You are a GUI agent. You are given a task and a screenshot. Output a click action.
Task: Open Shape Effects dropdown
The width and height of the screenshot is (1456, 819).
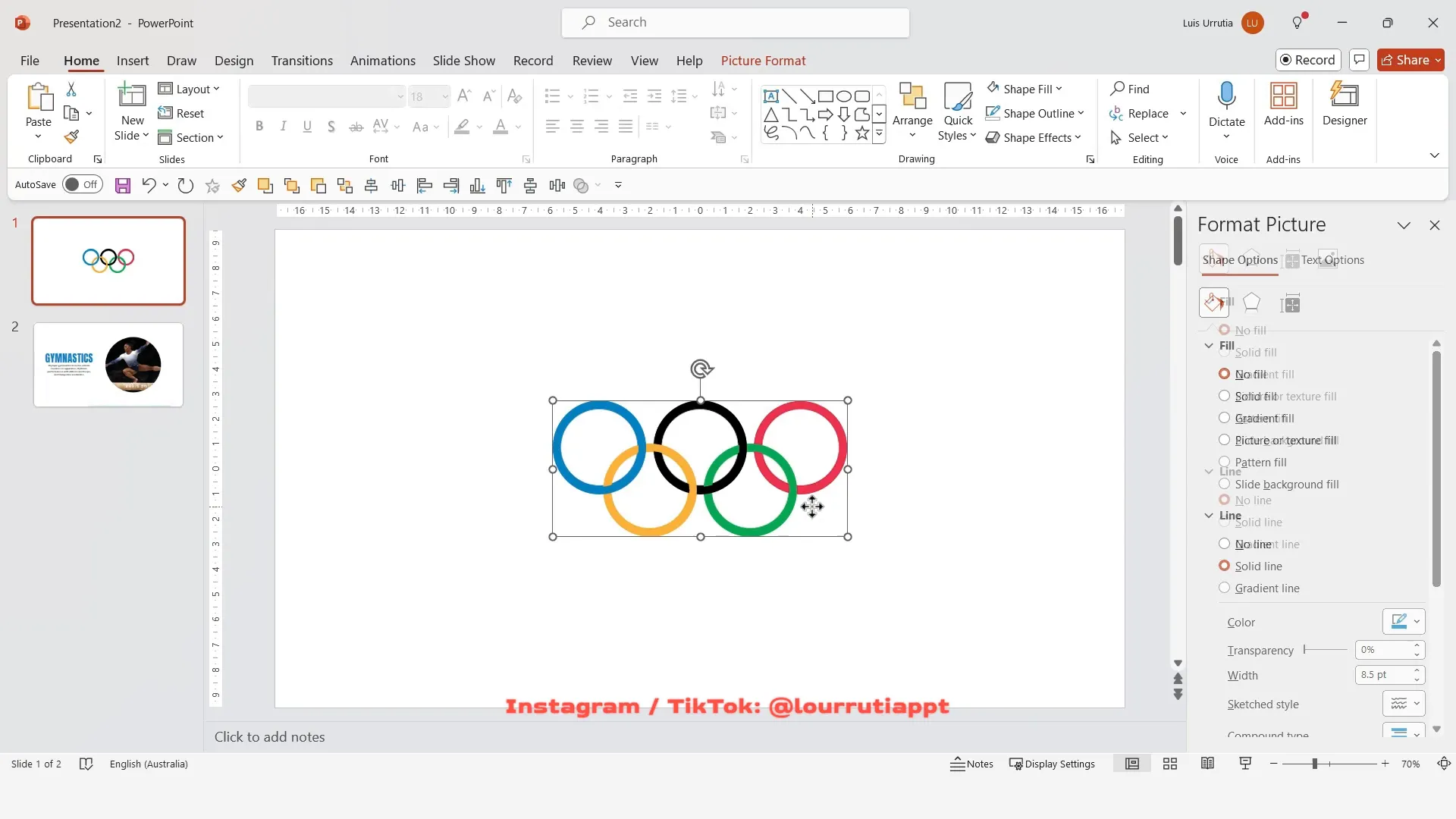tap(1034, 137)
